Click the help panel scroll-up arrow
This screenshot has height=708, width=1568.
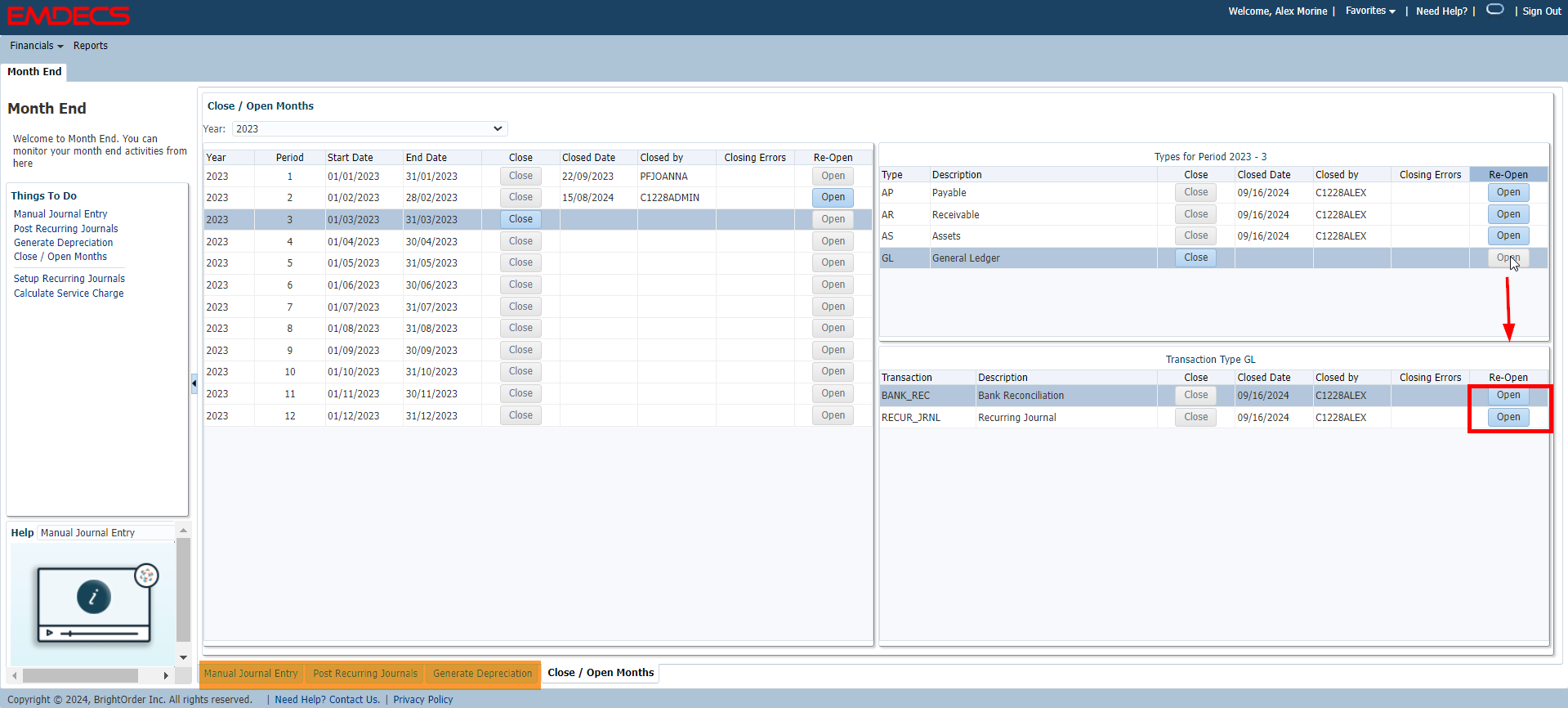pos(184,531)
